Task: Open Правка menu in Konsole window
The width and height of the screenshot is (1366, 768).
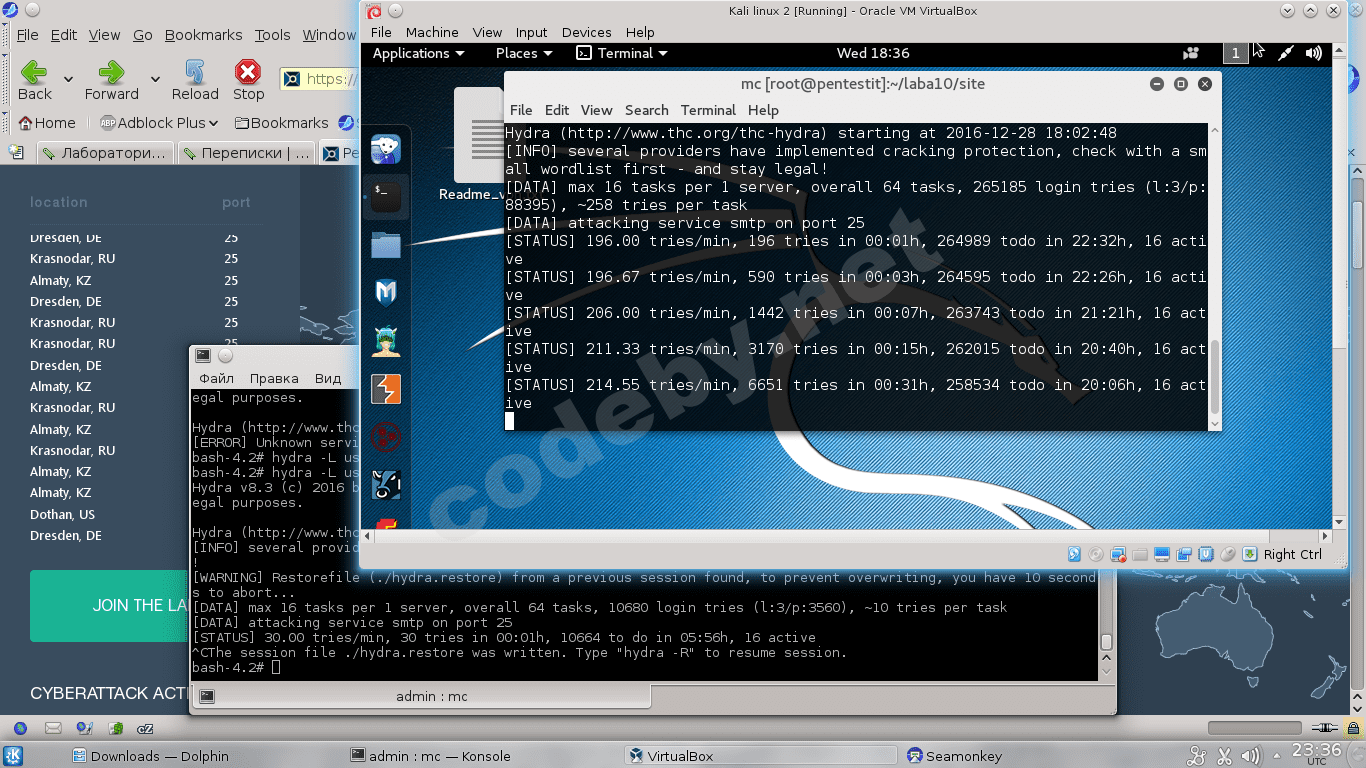Action: pyautogui.click(x=274, y=379)
